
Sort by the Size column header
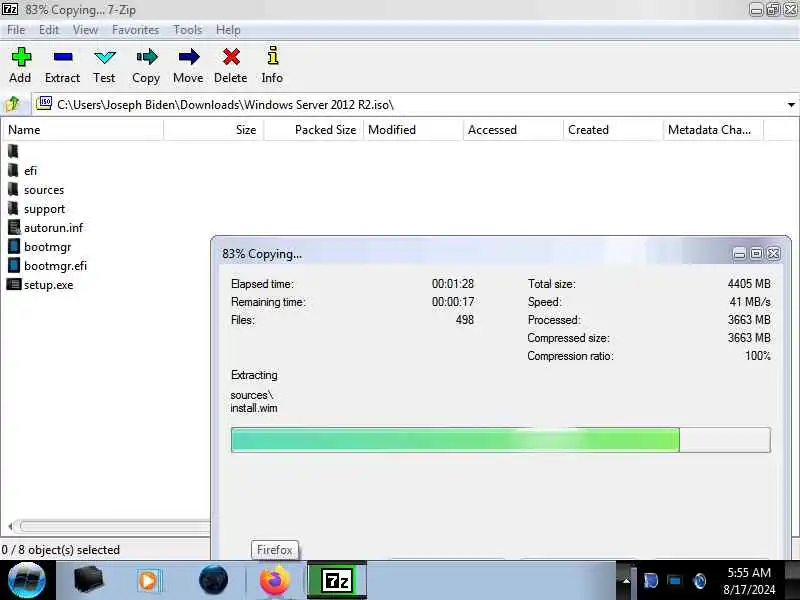click(x=213, y=130)
